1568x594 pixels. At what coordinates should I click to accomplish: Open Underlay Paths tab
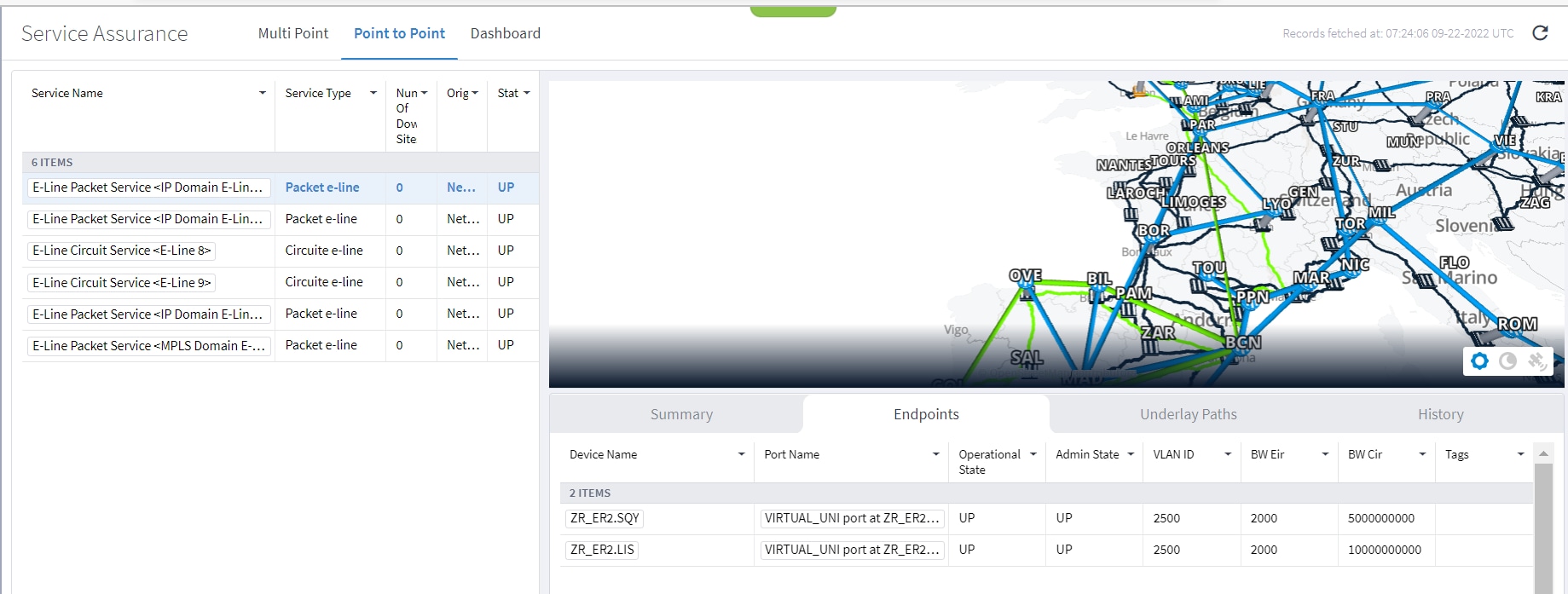tap(1188, 414)
